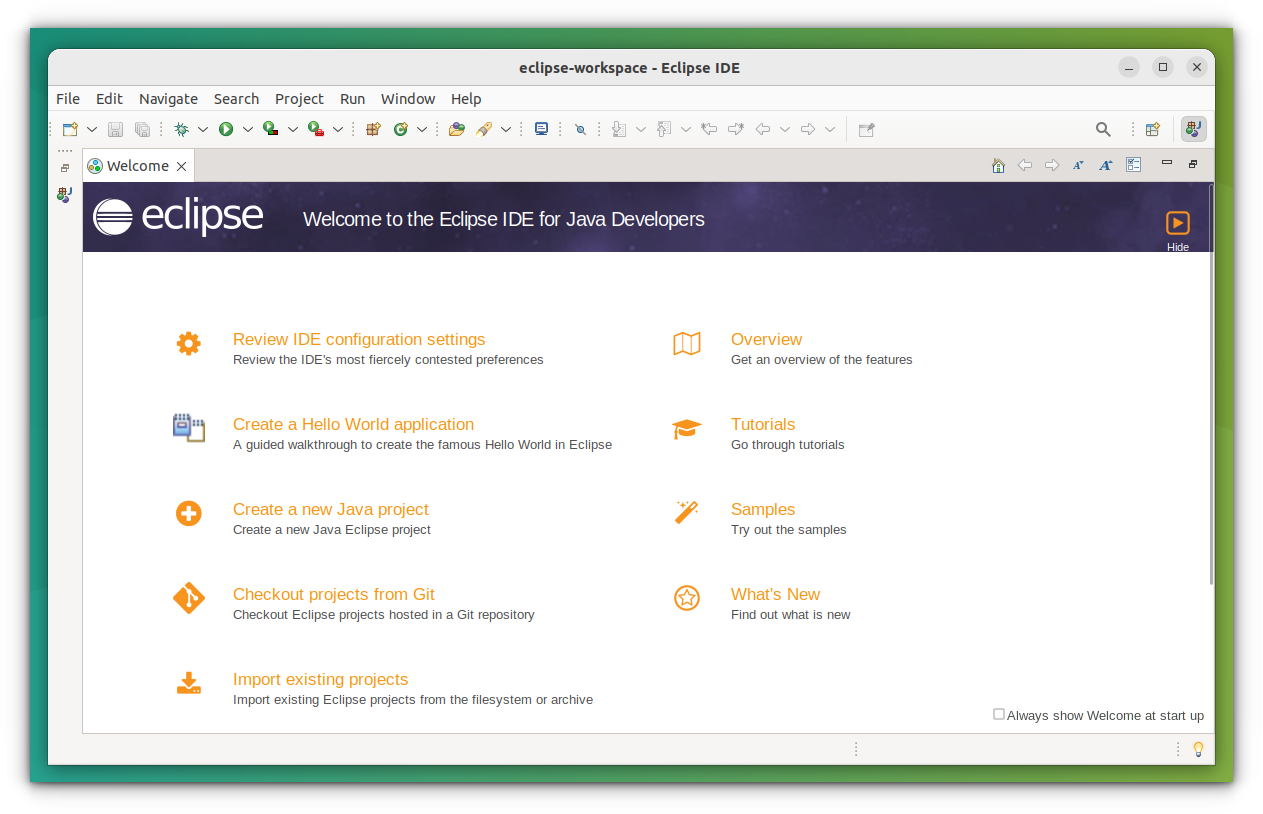This screenshot has width=1263, height=814.
Task: Open the Customize Page icon
Action: (x=1134, y=165)
